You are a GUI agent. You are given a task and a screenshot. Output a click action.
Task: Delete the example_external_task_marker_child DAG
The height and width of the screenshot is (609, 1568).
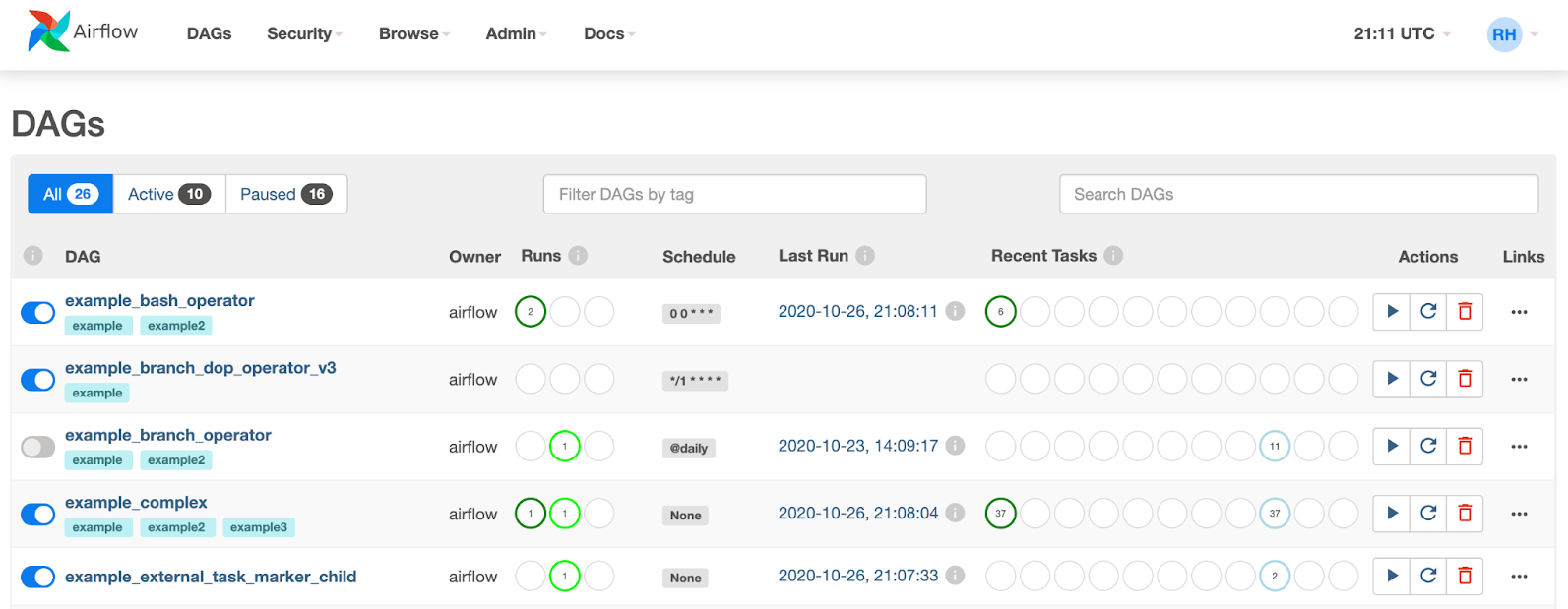1465,576
